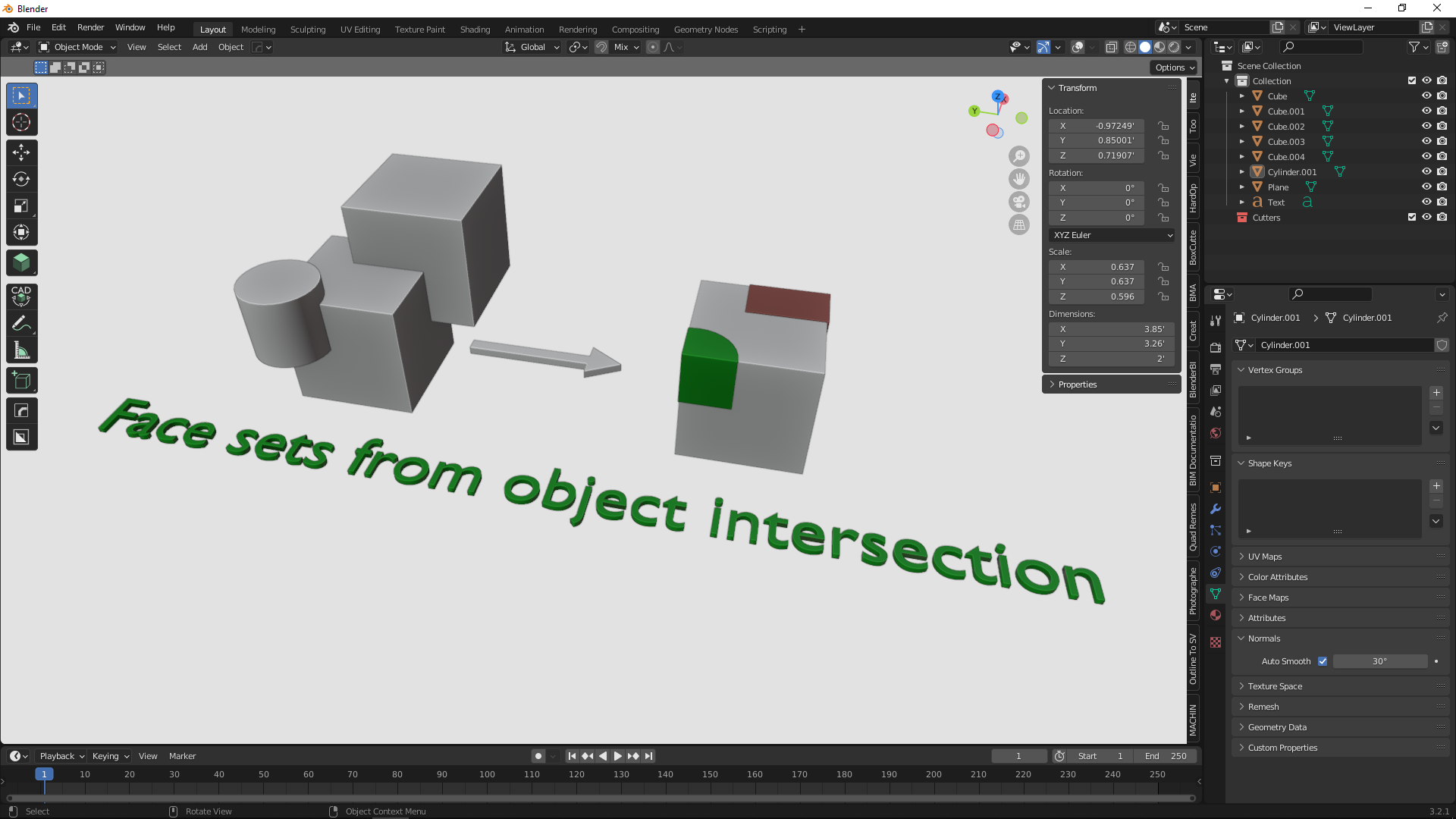The width and height of the screenshot is (1456, 819).
Task: Open the Physics properties tab
Action: (x=1216, y=551)
